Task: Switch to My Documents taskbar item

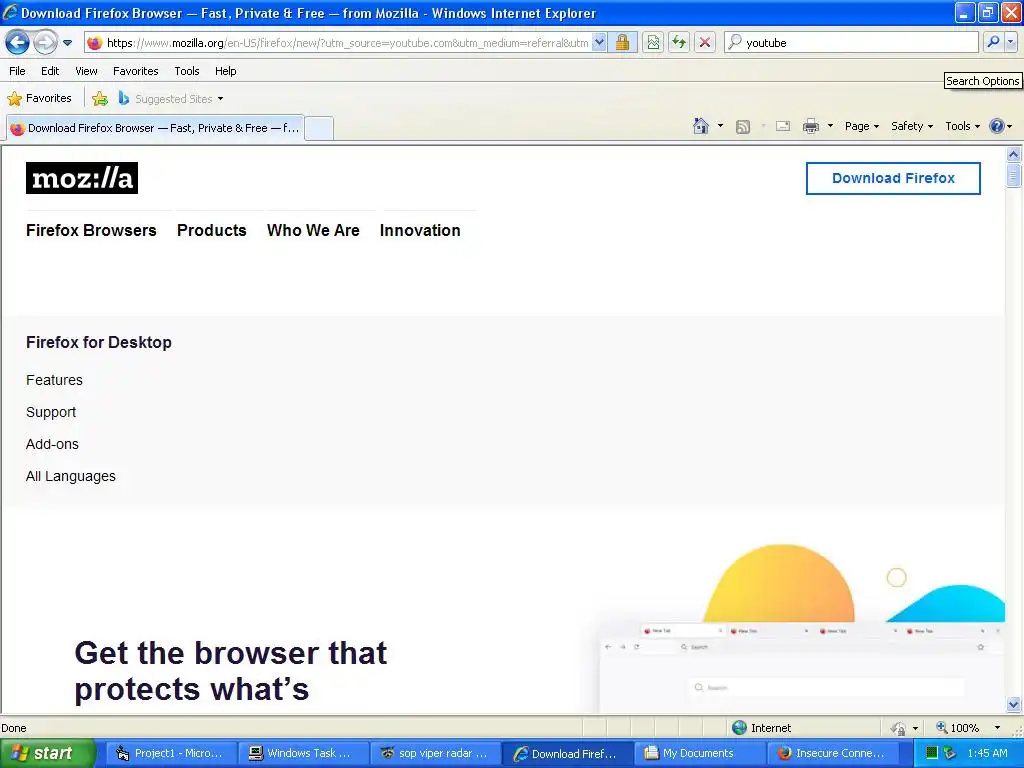Action: click(699, 753)
